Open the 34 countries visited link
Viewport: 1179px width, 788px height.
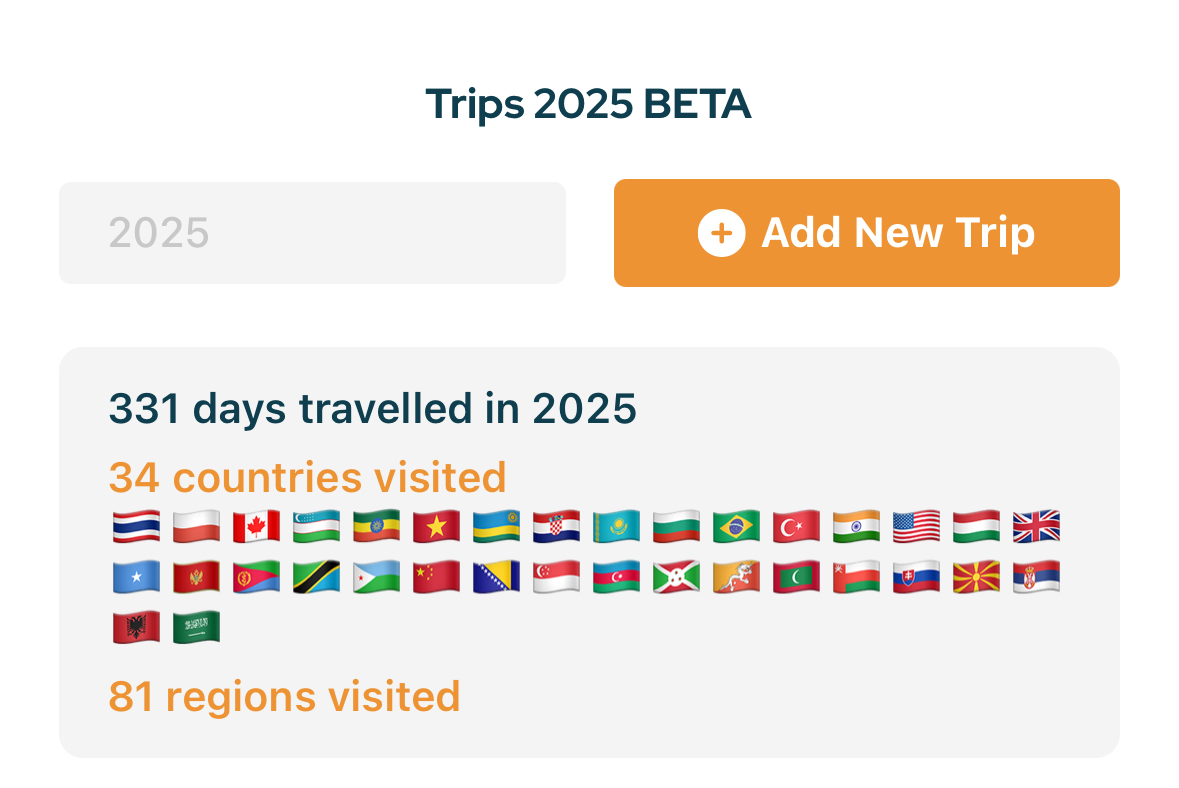(307, 478)
